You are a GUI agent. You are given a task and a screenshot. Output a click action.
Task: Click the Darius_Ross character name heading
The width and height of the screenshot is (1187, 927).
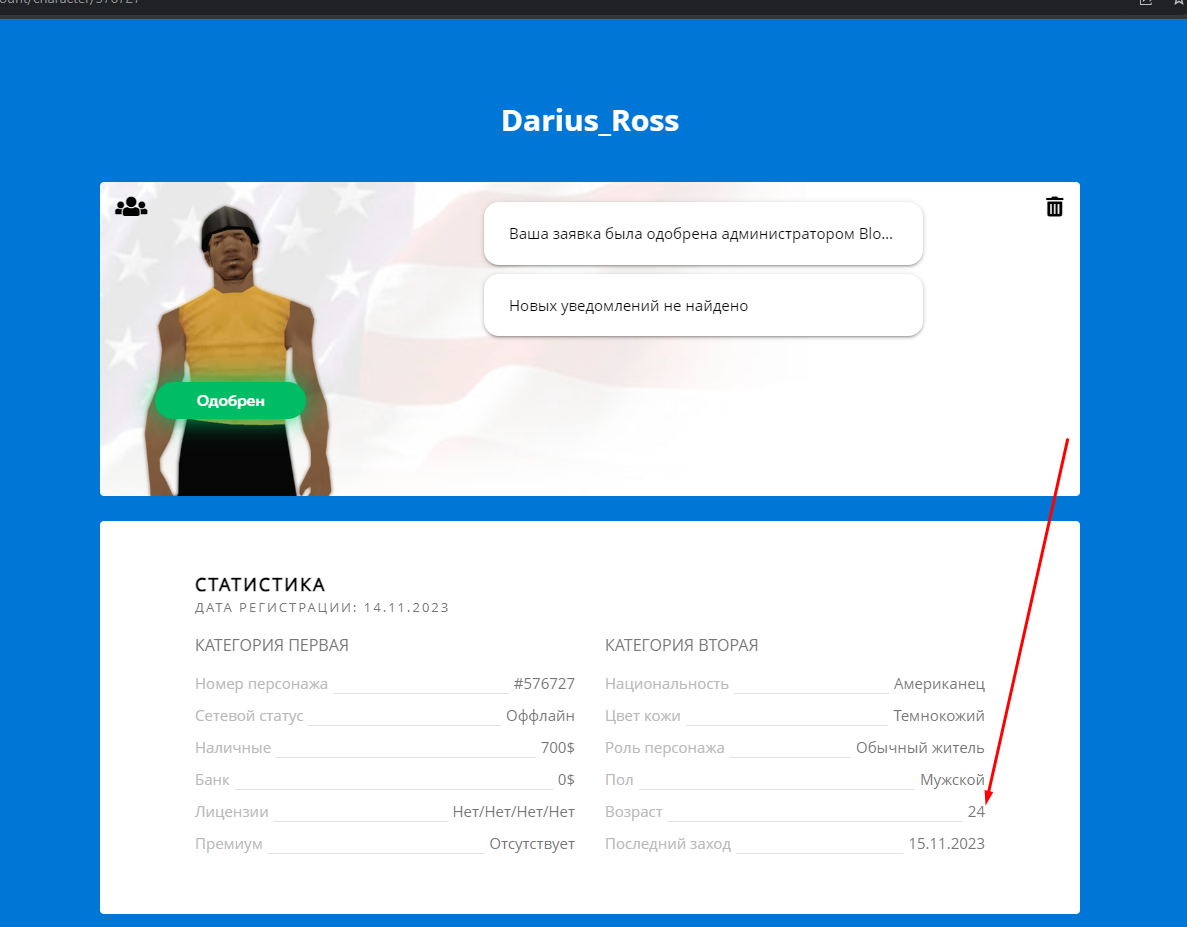[x=590, y=121]
